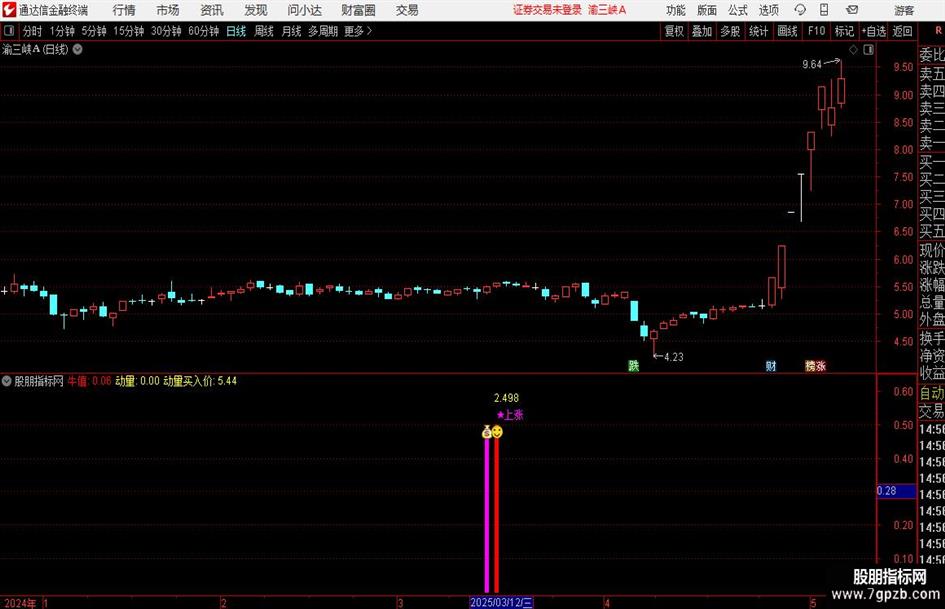The height and width of the screenshot is (609, 945).
Task: Click the 跌 marker under the chart
Action: [633, 365]
